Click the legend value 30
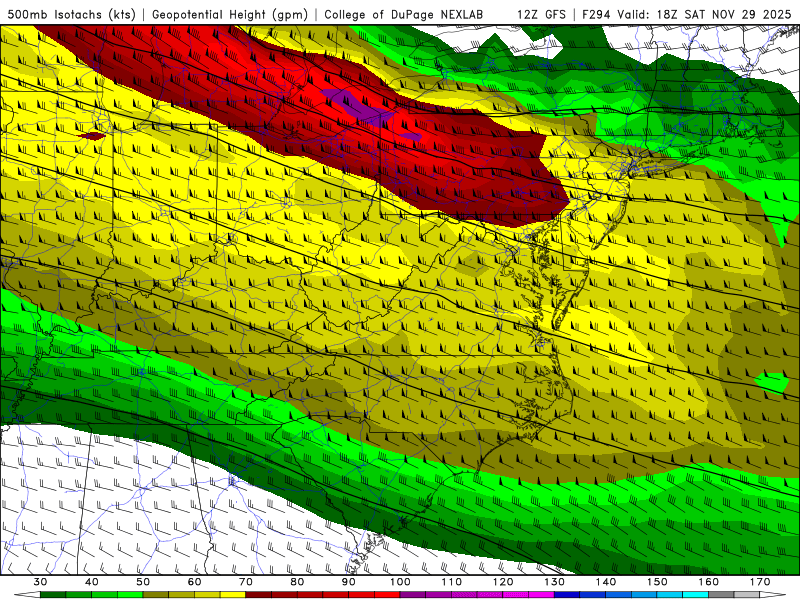Screen dimensions: 800x600 40,582
